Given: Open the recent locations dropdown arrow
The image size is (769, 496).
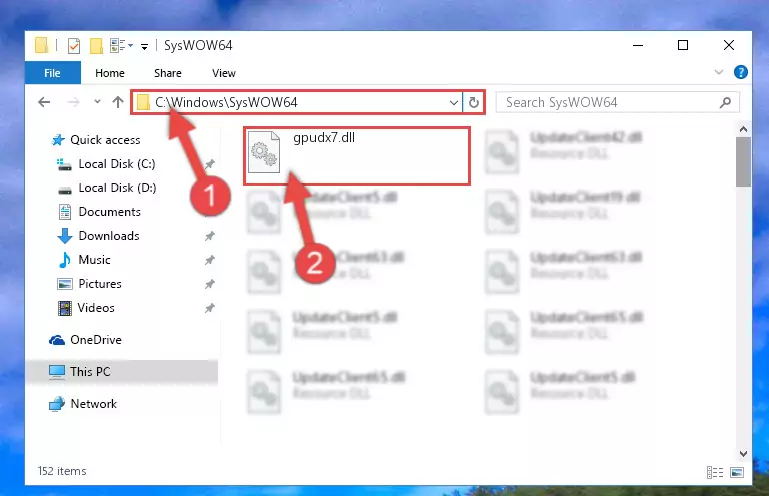Looking at the screenshot, I should pyautogui.click(x=97, y=102).
